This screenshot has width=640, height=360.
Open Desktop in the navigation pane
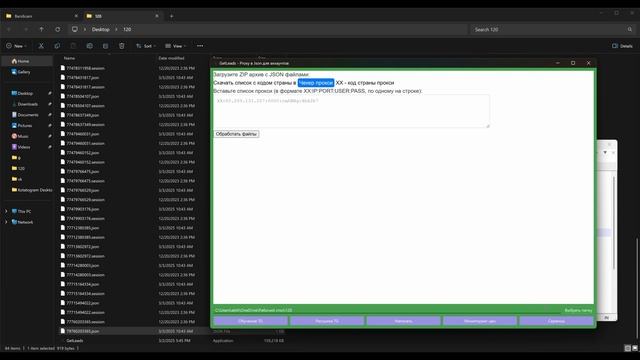coord(22,93)
